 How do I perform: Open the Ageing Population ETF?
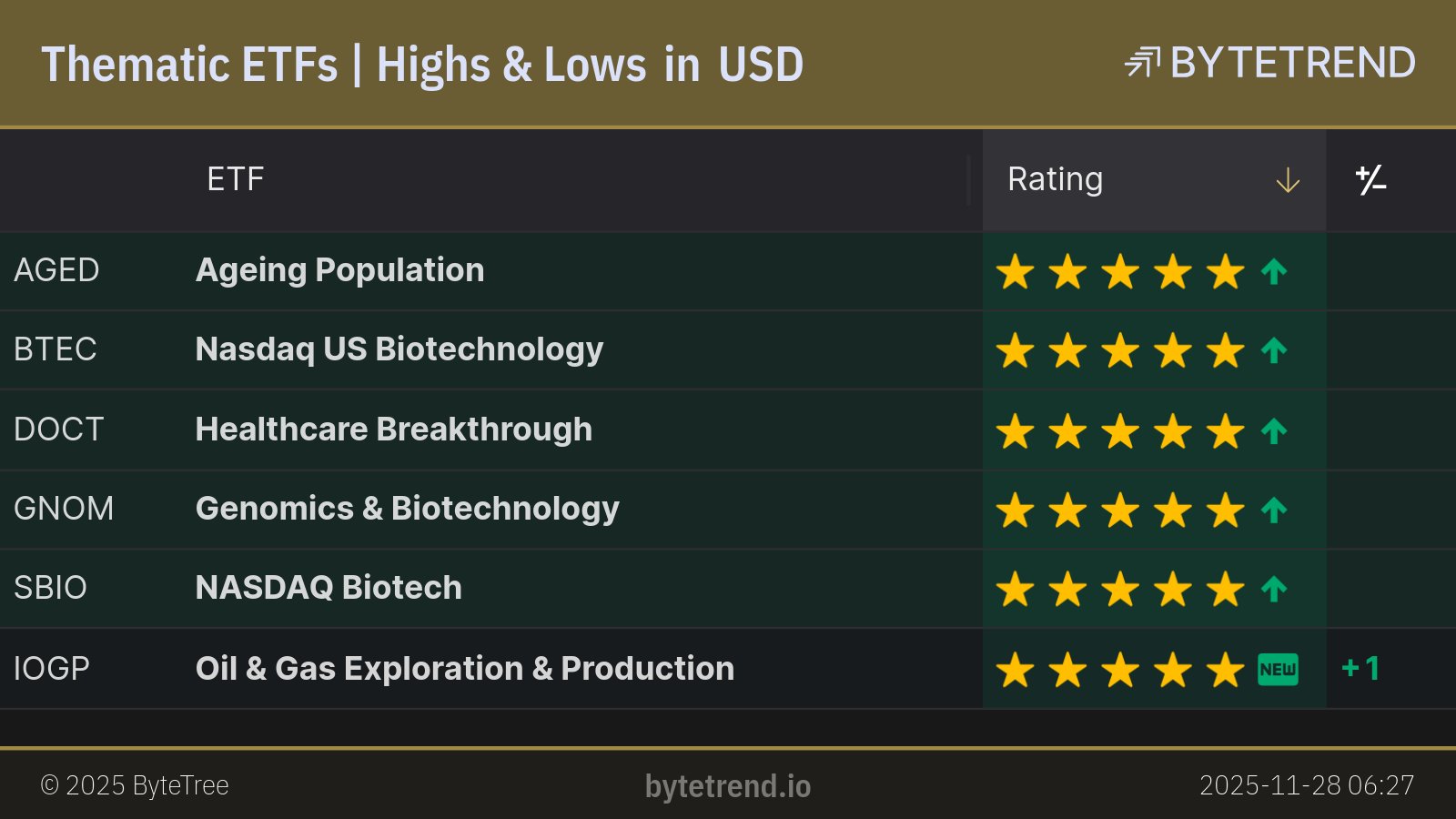click(339, 270)
